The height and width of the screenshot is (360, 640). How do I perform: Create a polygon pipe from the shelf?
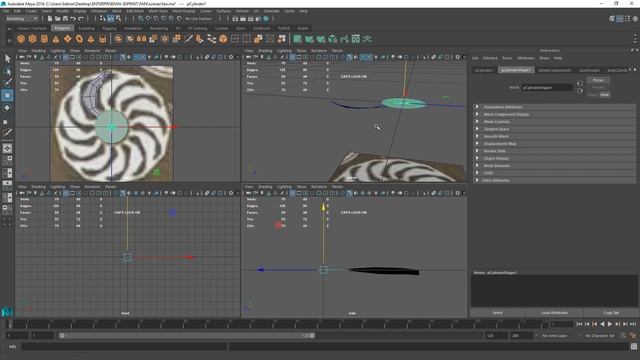102,39
